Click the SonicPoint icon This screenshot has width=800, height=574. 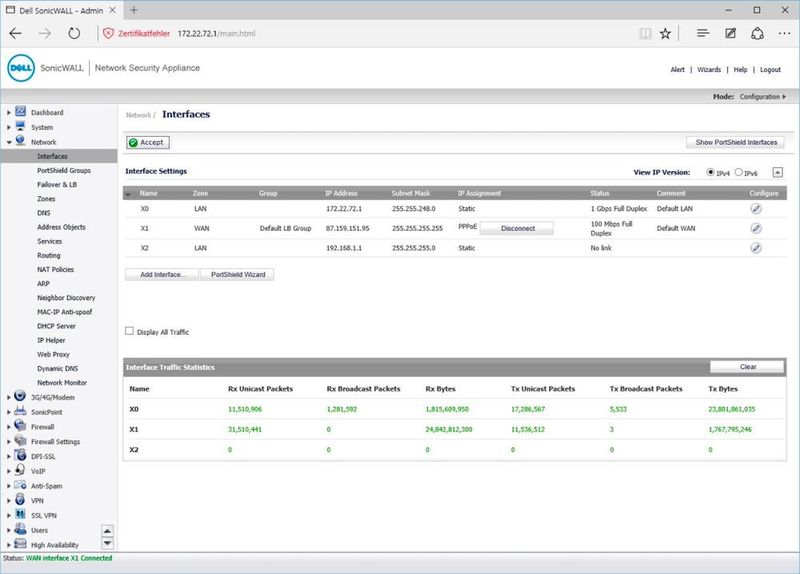tap(20, 411)
